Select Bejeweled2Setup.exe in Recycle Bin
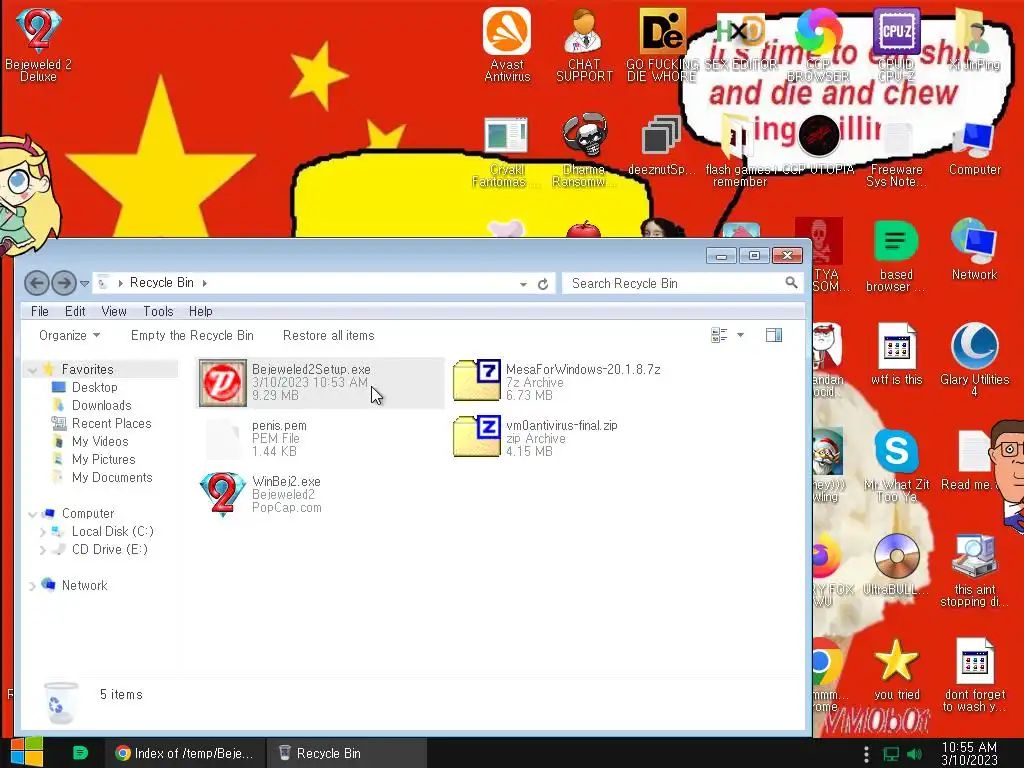Viewport: 1024px width, 768px height. tap(320, 383)
